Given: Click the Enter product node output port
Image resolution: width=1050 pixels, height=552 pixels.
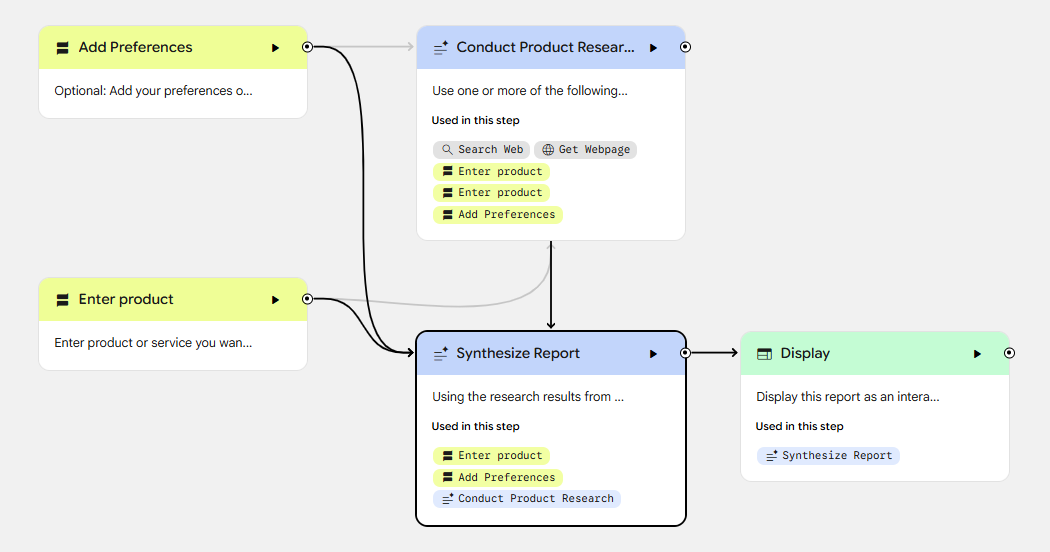Looking at the screenshot, I should pos(307,299).
